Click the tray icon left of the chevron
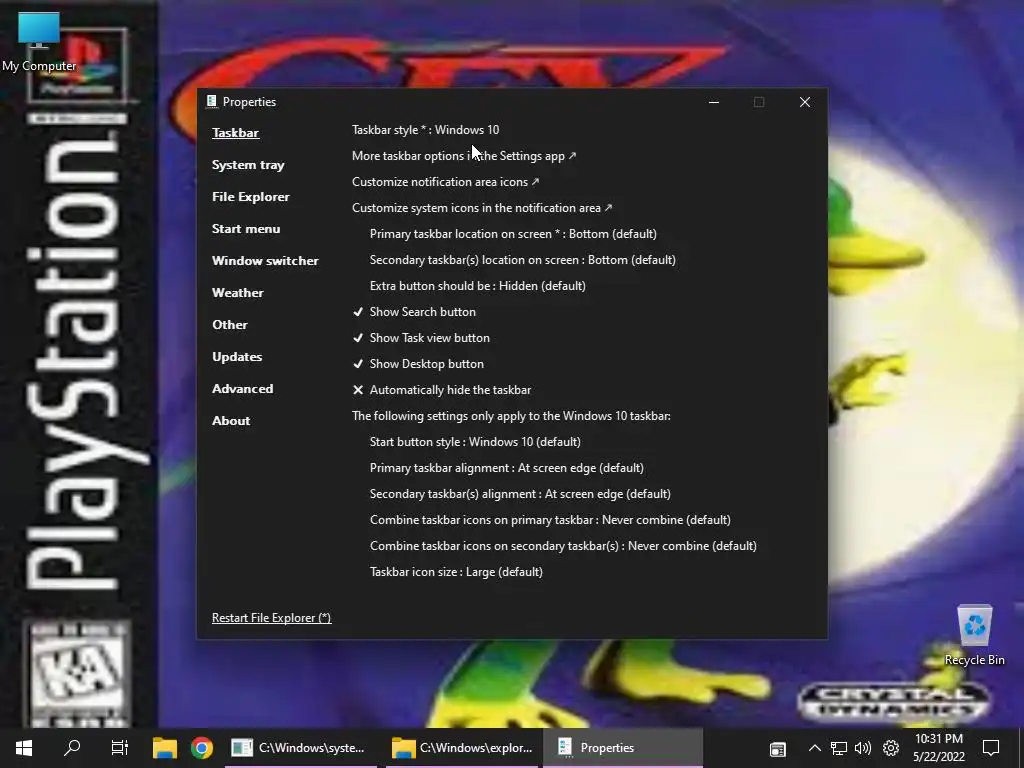 pos(777,749)
